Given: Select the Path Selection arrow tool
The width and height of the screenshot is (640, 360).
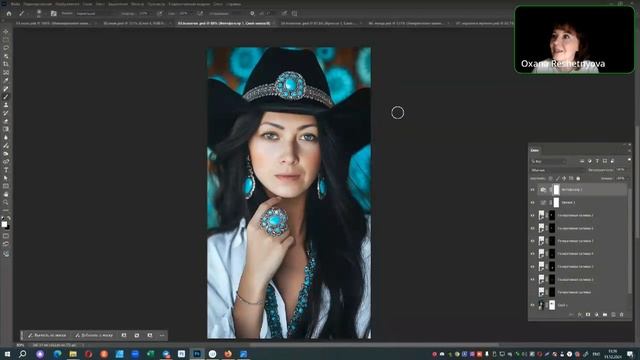Looking at the screenshot, I should (6, 178).
